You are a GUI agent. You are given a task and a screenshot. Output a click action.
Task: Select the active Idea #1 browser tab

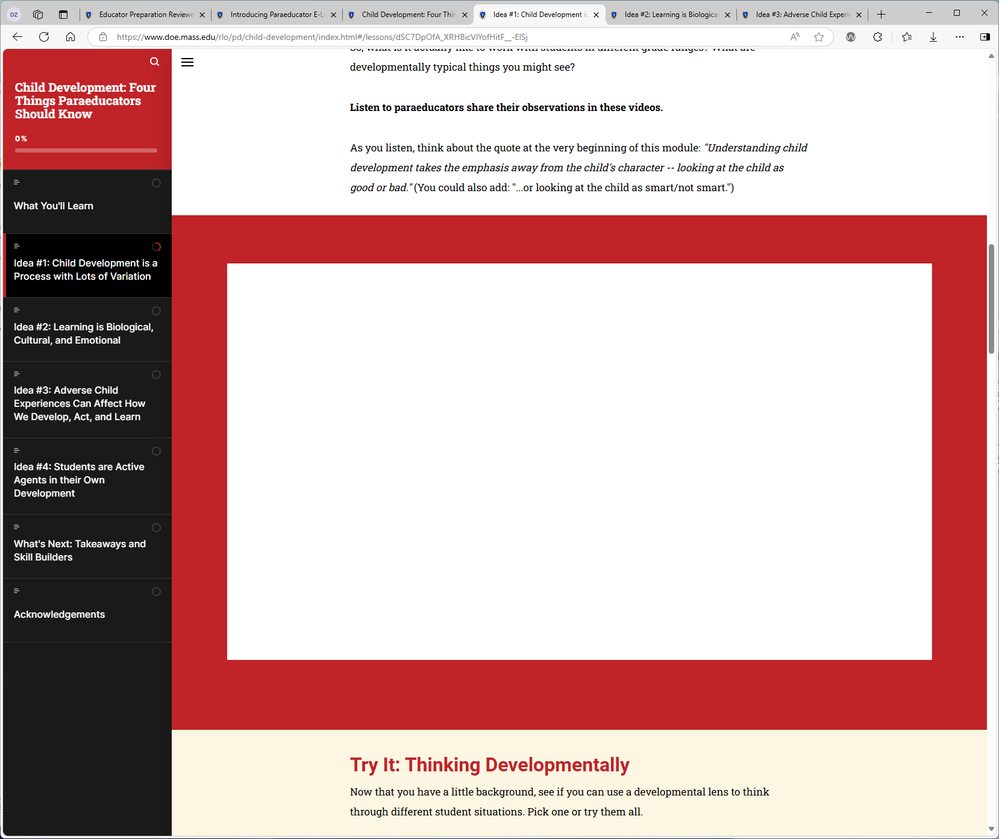(539, 14)
